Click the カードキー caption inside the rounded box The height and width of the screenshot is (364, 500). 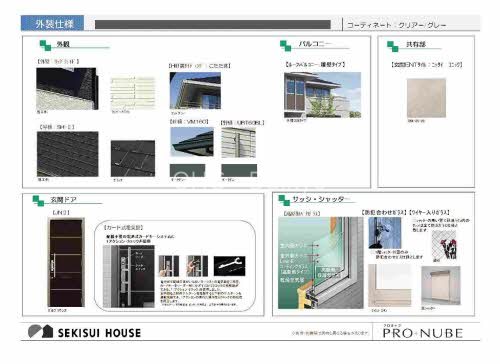[124, 227]
